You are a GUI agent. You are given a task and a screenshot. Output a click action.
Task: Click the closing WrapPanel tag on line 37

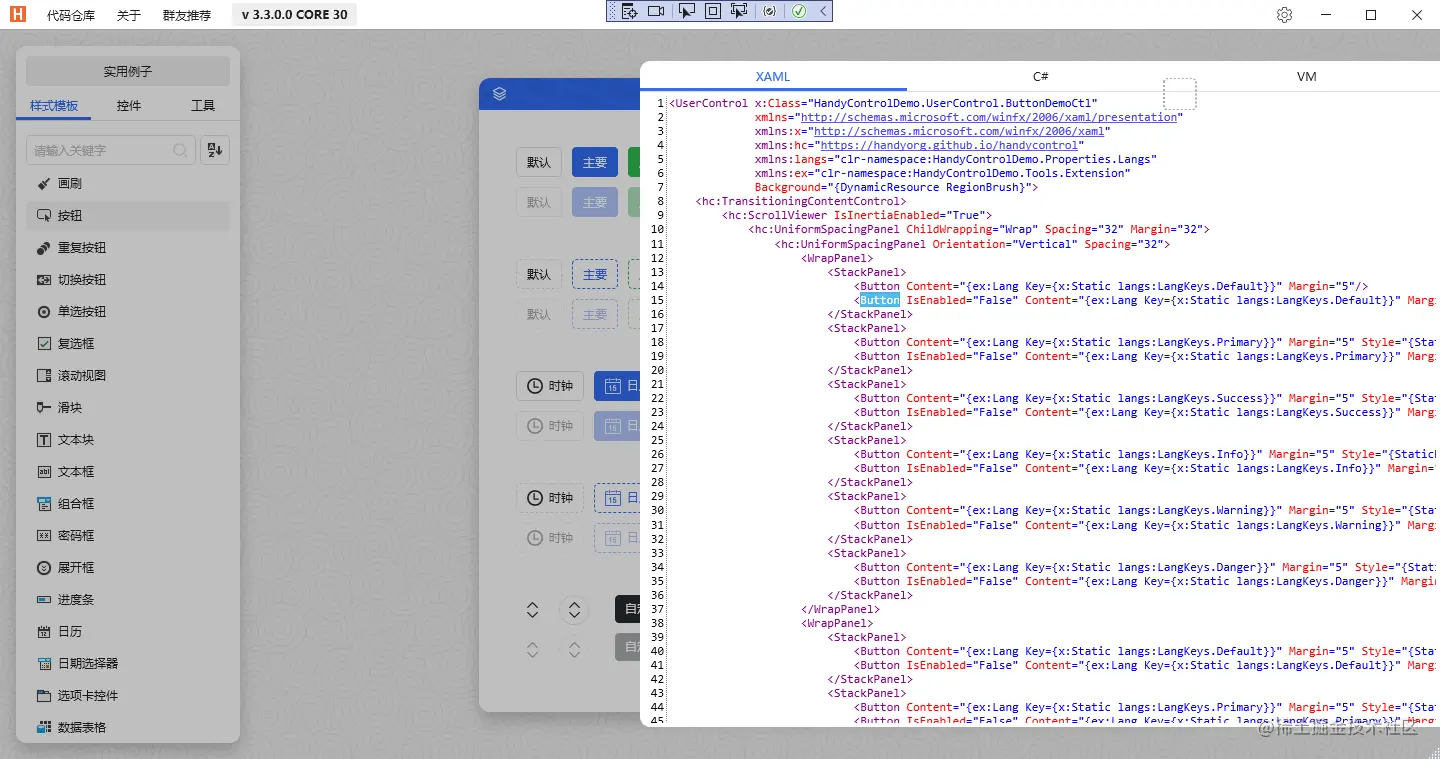[841, 609]
